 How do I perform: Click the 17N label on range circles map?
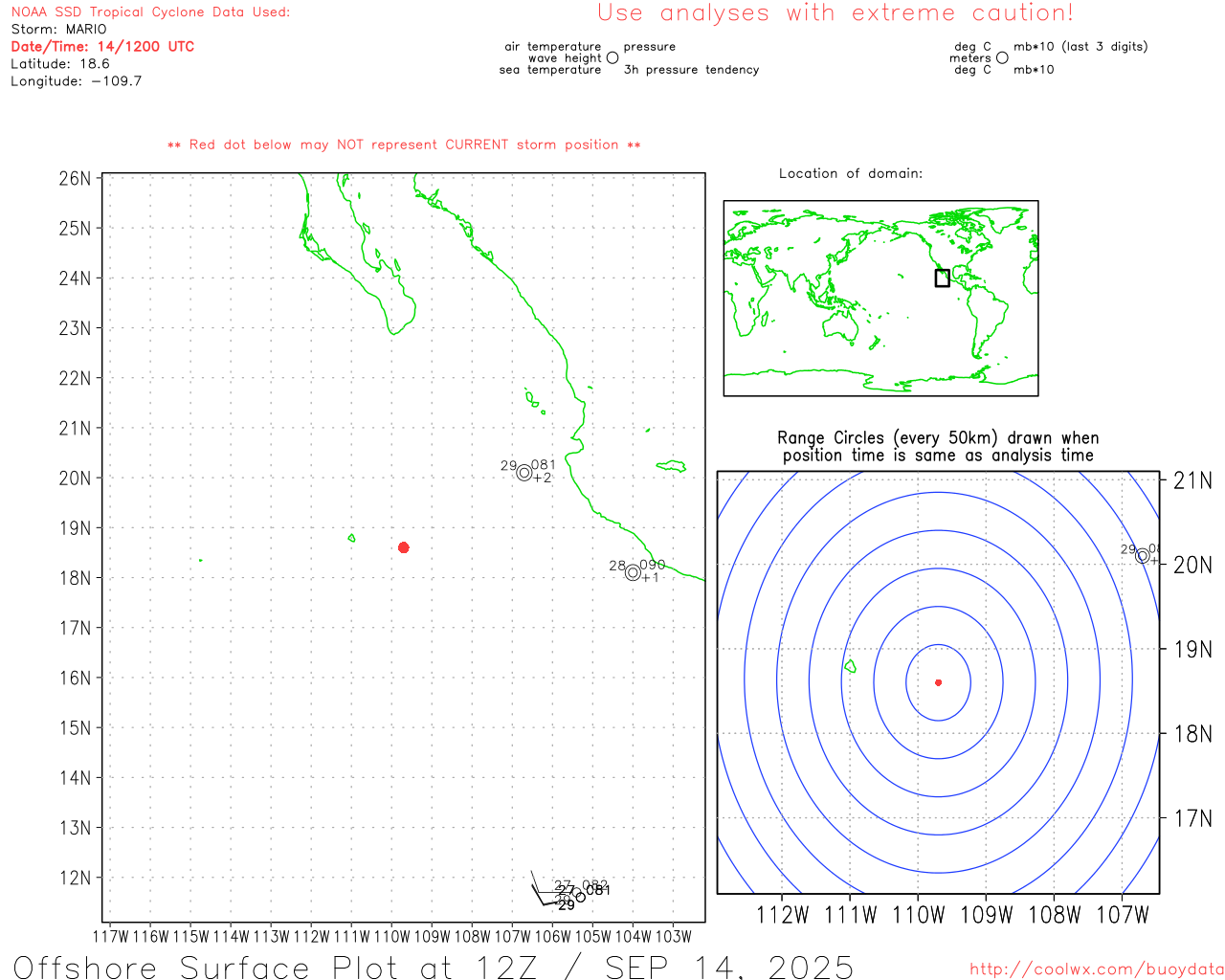click(1192, 818)
